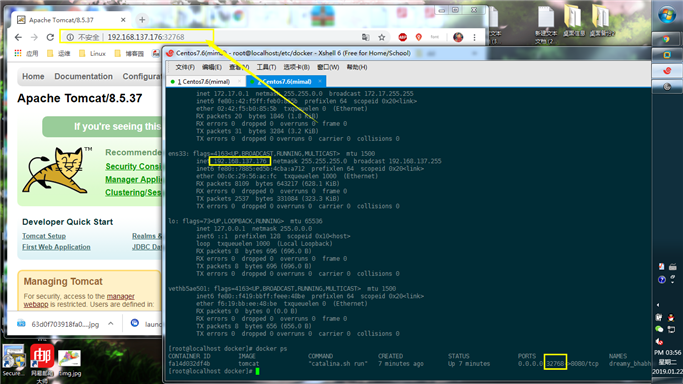683x384 pixels.
Task: Click the '7 minutes ago' created value
Action: tap(401, 364)
